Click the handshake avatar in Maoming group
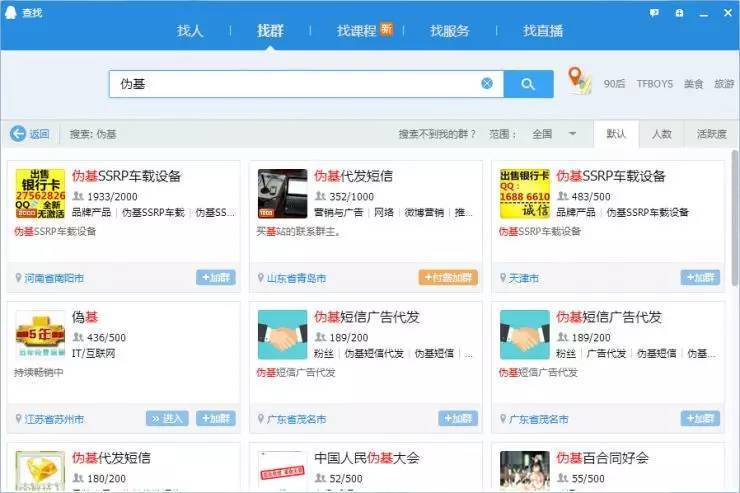The image size is (740, 493). click(x=283, y=335)
